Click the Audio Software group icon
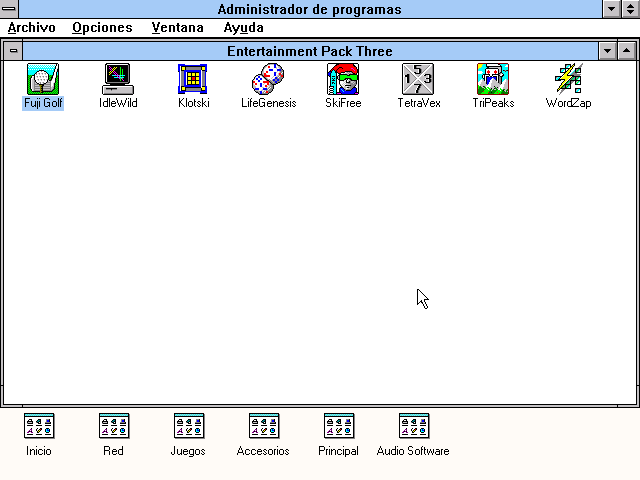640x480 pixels. (413, 426)
